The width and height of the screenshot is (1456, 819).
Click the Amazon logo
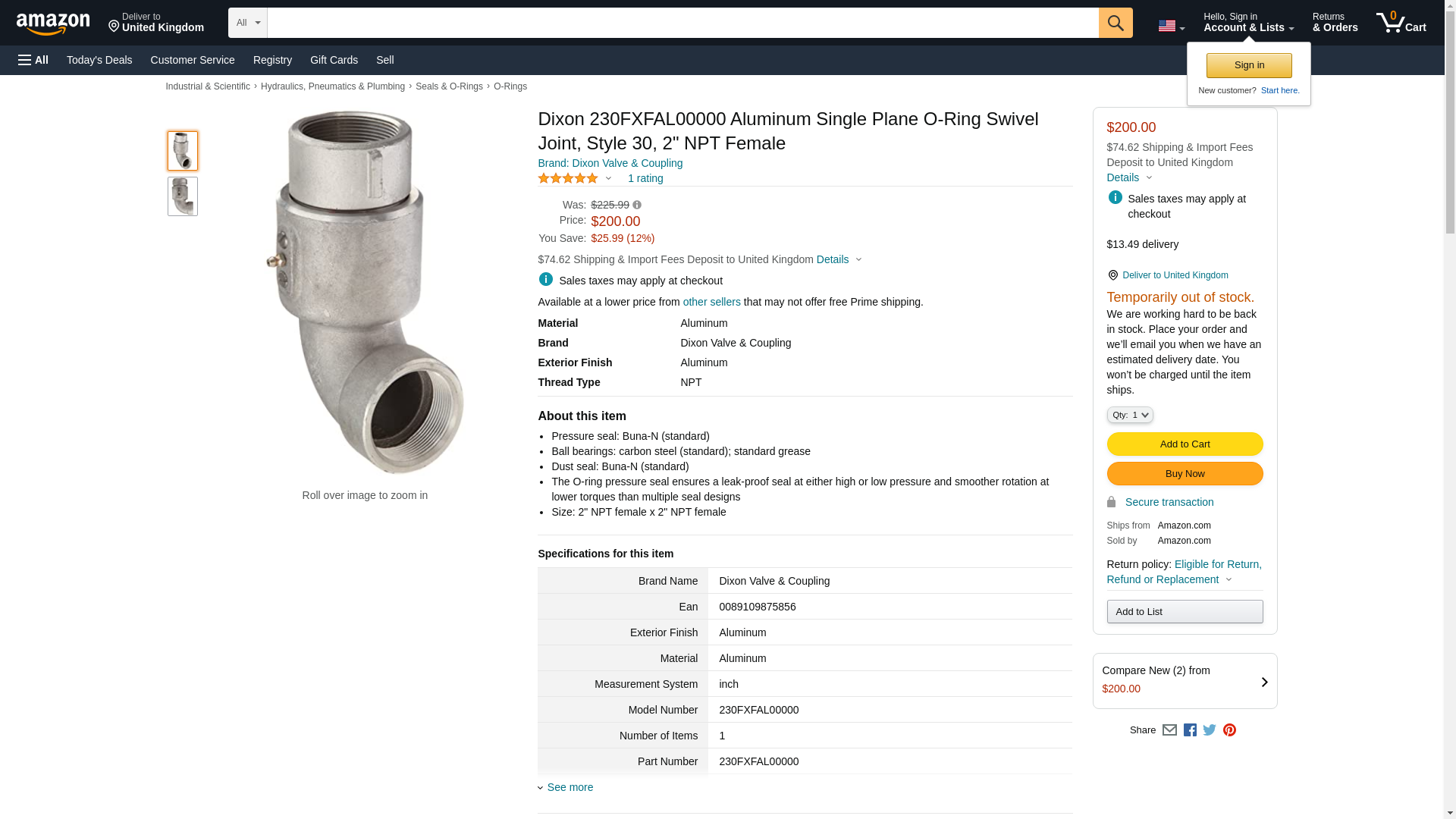tap(53, 24)
